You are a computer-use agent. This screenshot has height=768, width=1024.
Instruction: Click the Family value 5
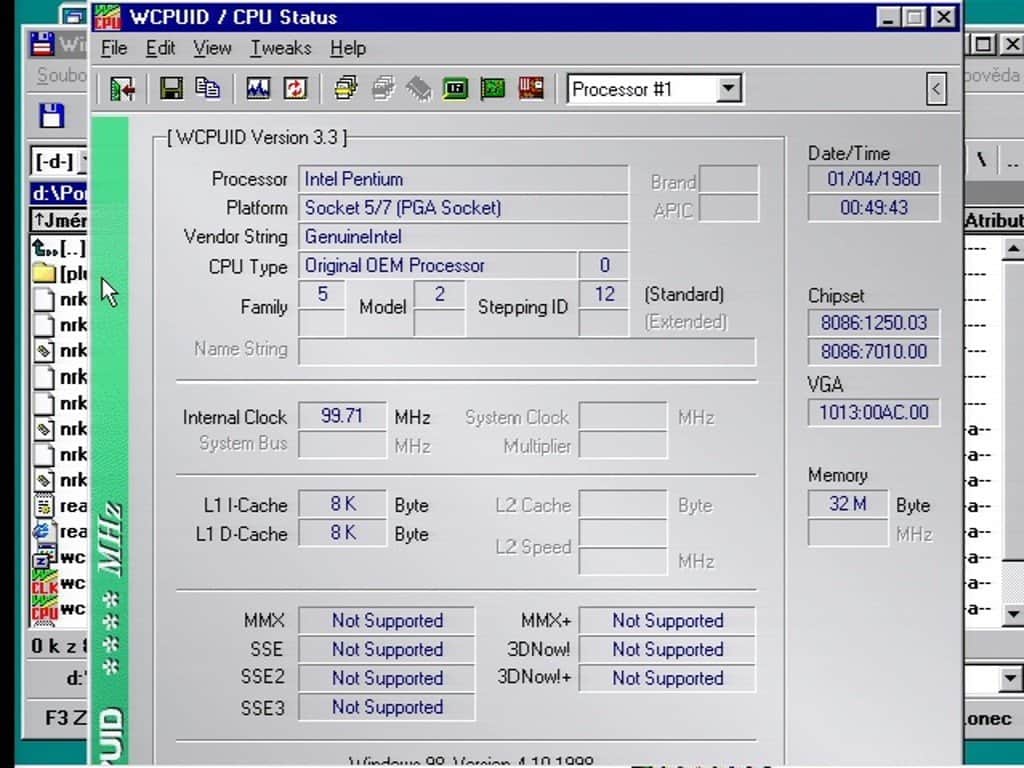coord(322,294)
